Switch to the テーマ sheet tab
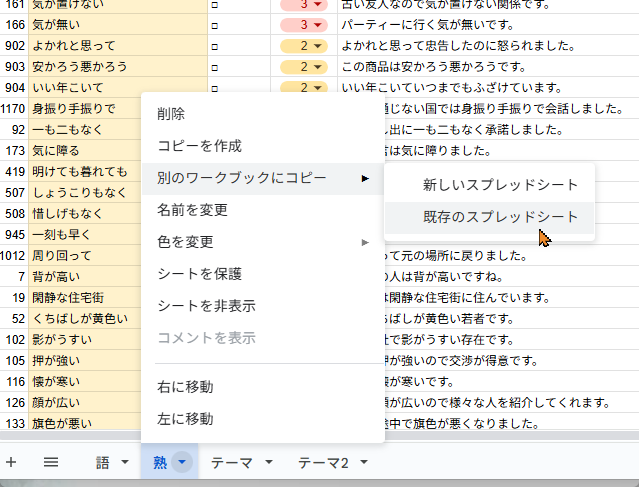The image size is (639, 487). 231,462
